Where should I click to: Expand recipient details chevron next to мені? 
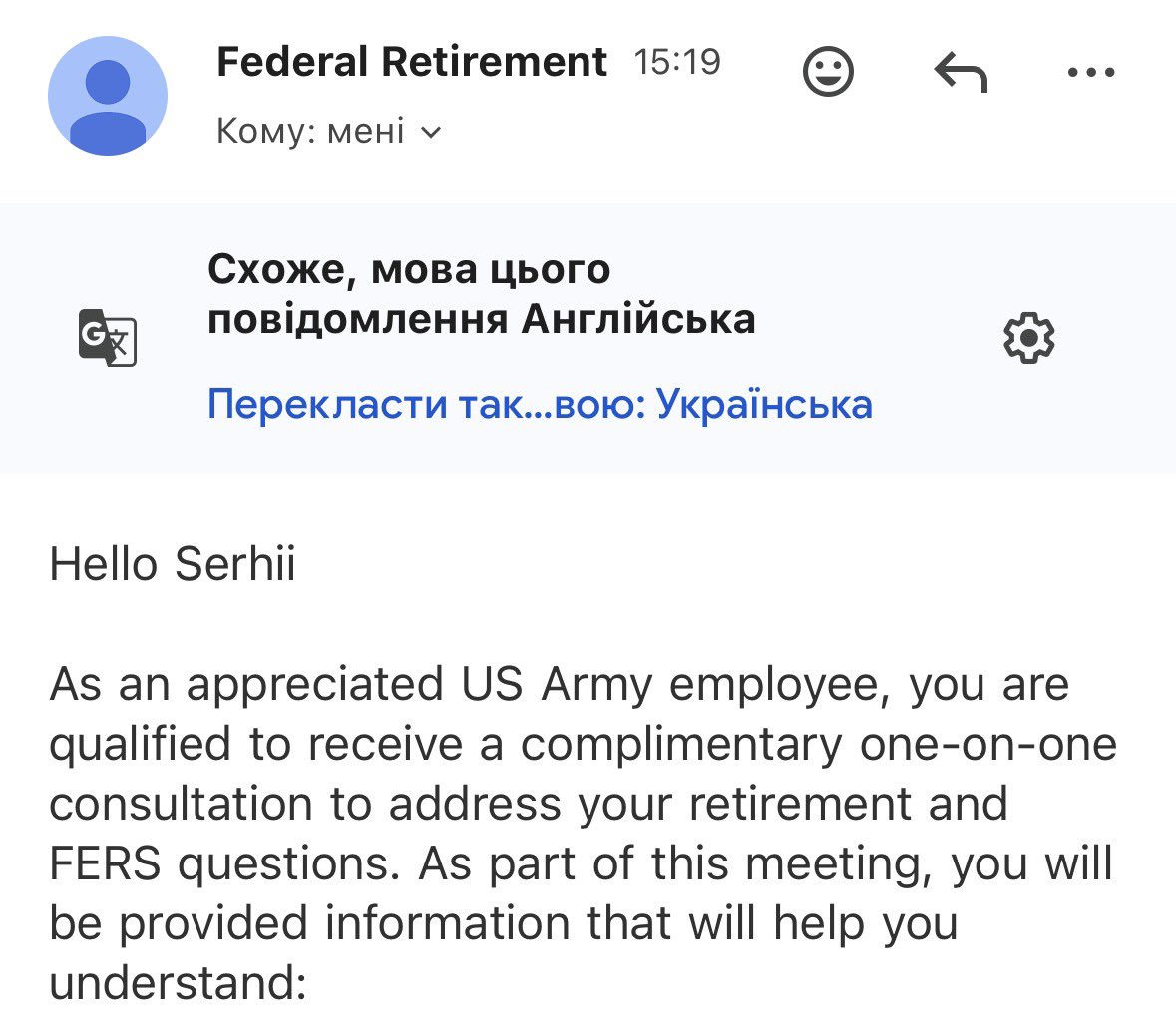(431, 133)
